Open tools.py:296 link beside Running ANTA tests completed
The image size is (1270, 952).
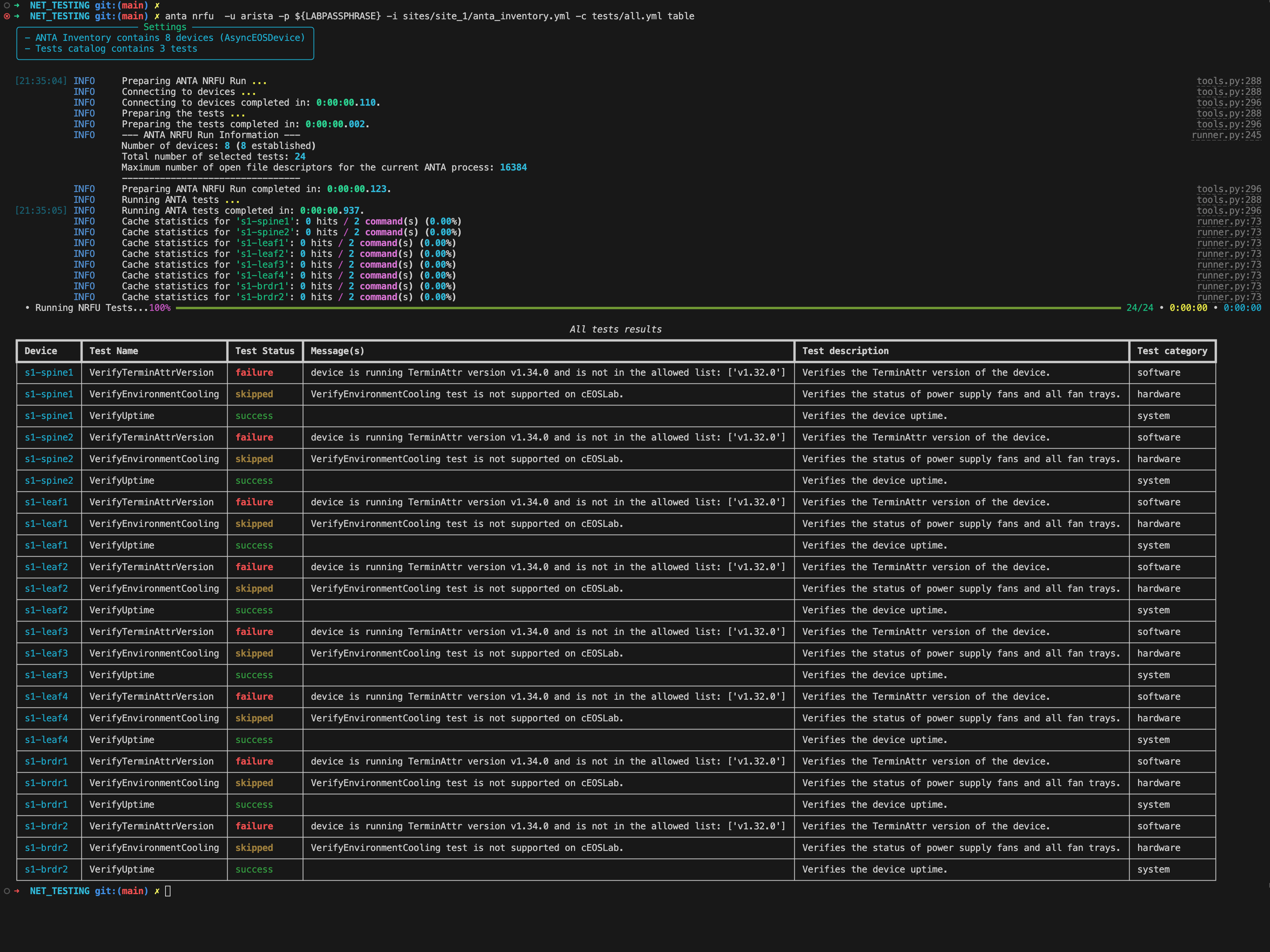(x=1229, y=211)
